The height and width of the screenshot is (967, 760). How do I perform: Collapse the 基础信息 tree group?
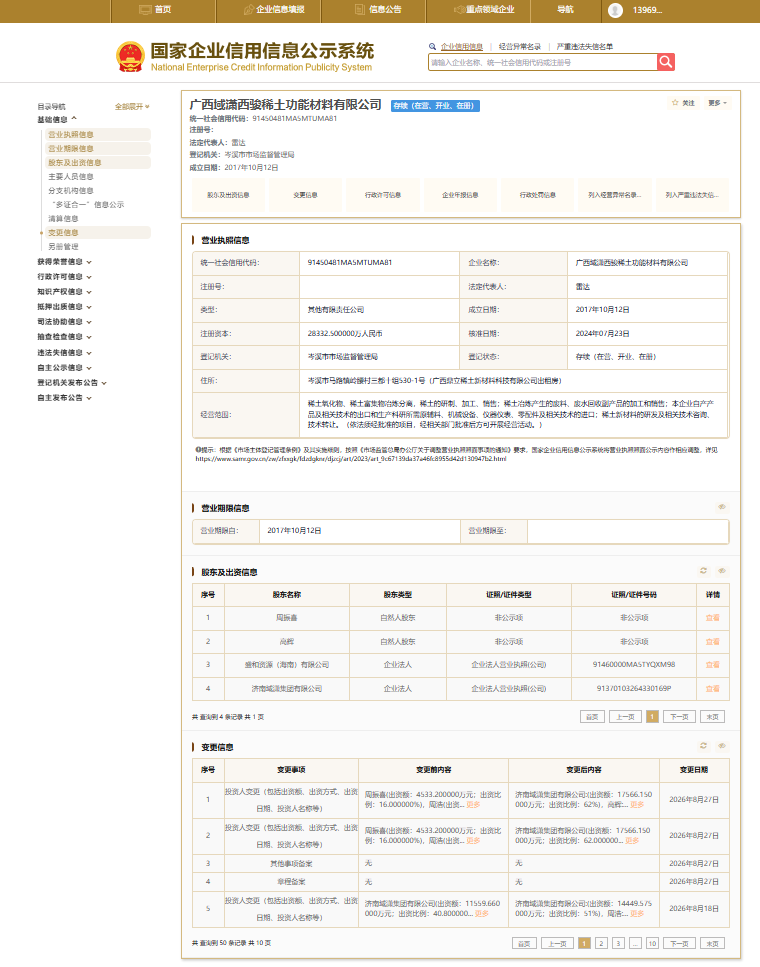pyautogui.click(x=57, y=119)
